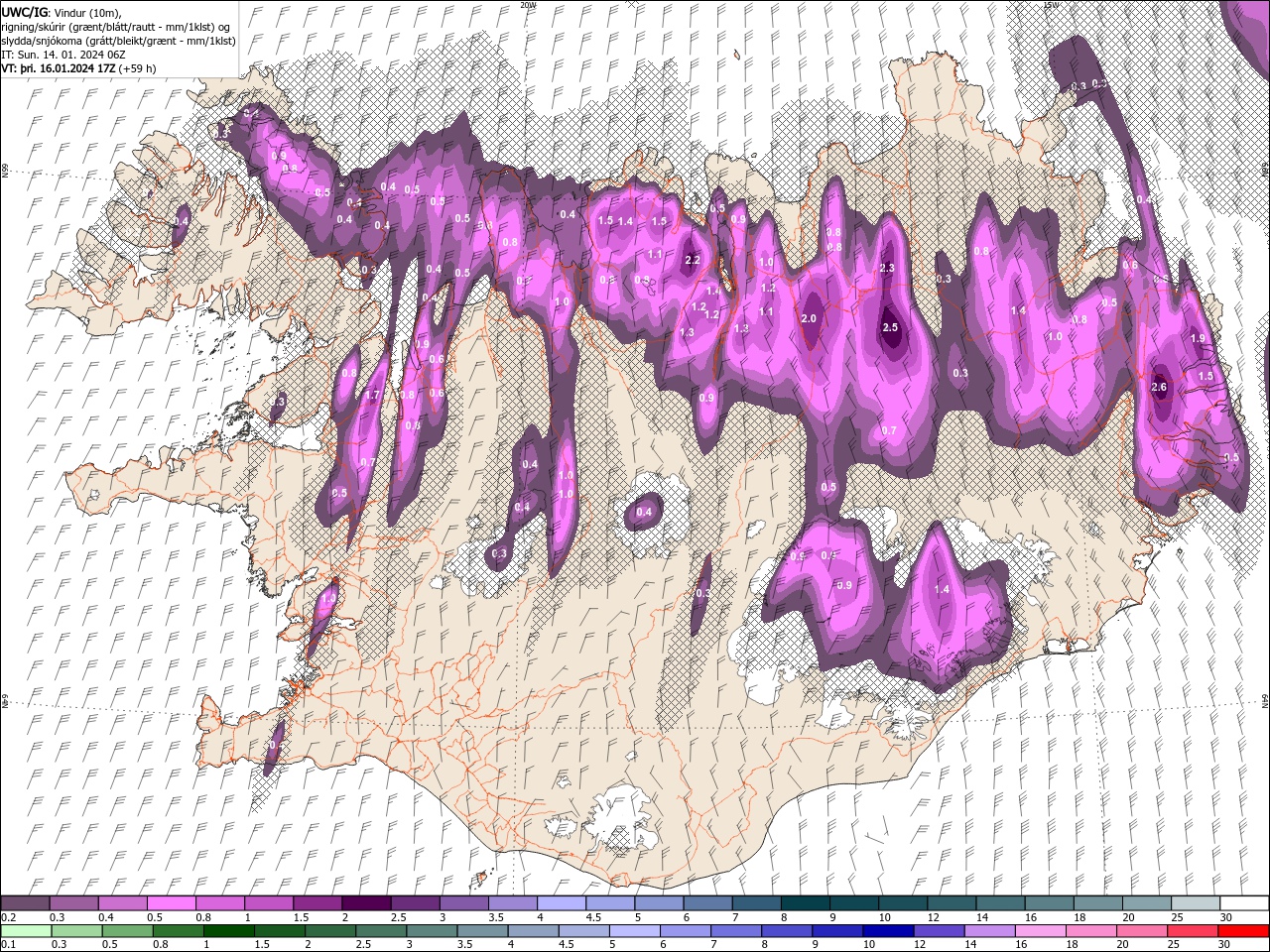Click the '0.4' label of the upper scale
The height and width of the screenshot is (952, 1270).
coord(106,917)
